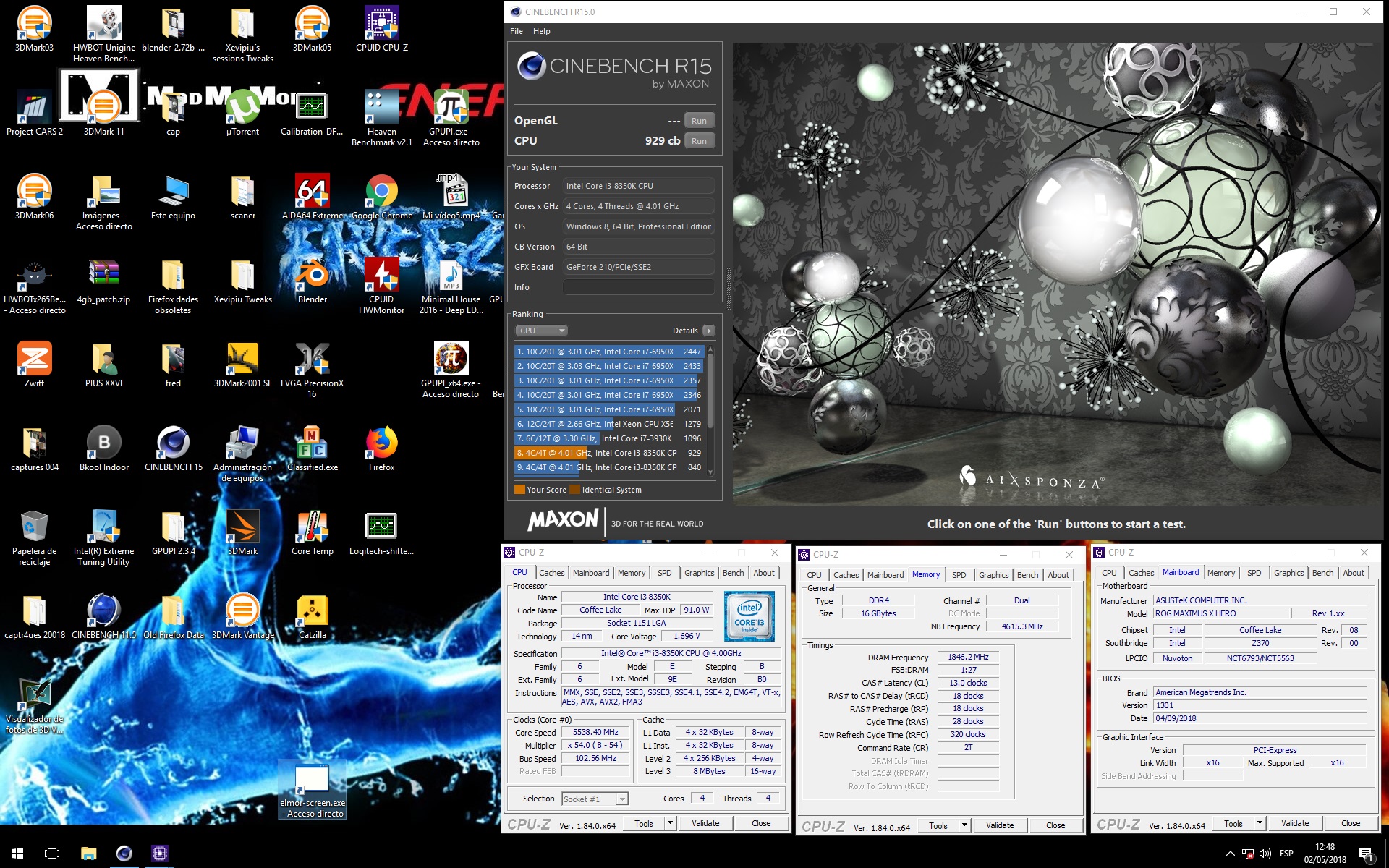Viewport: 1389px width, 868px height.
Task: Click the taskbar volume icon
Action: pos(1265,854)
